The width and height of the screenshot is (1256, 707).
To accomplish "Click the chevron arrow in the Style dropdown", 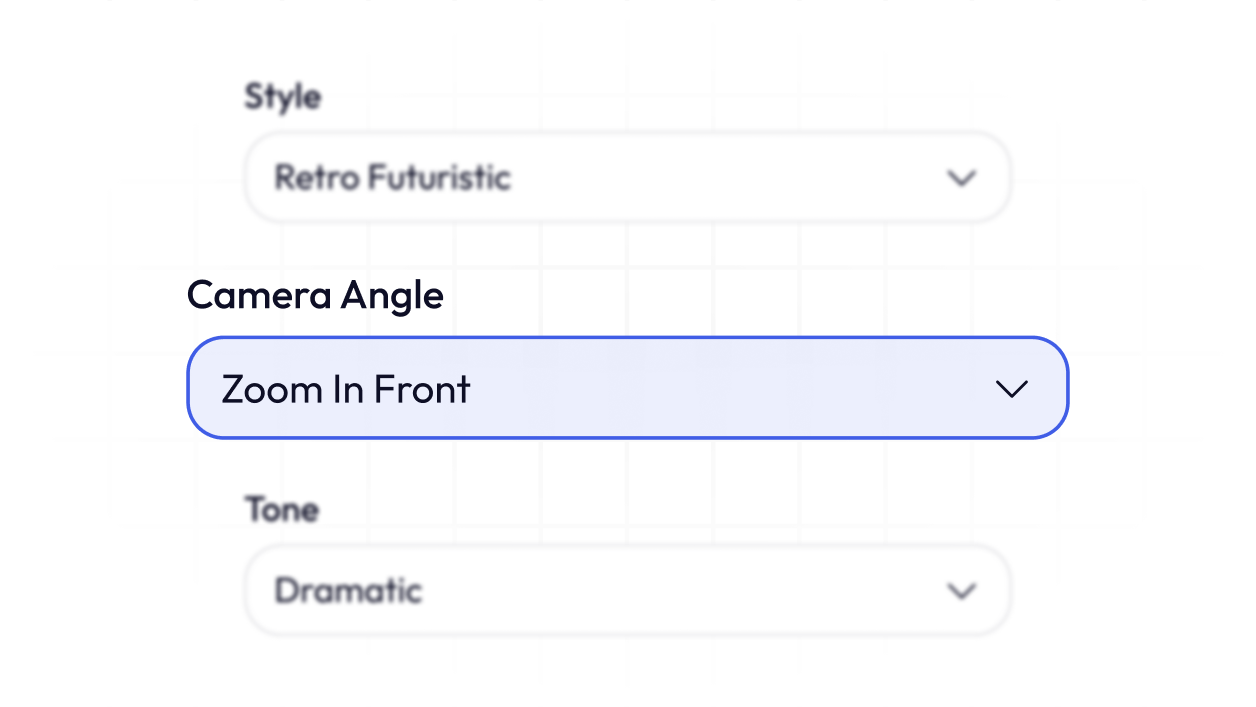I will pos(961,178).
